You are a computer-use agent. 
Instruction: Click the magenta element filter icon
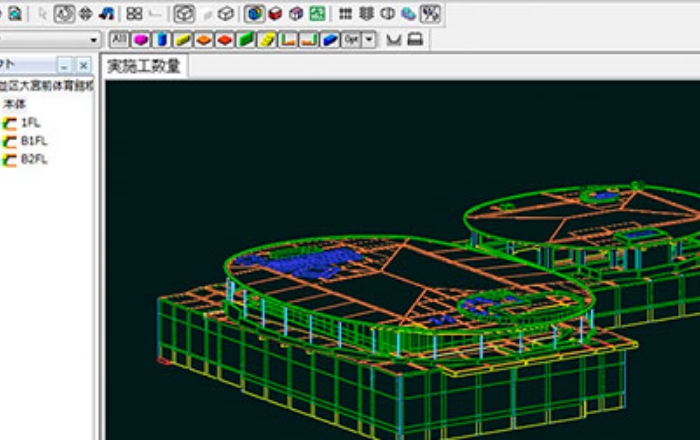coord(141,40)
